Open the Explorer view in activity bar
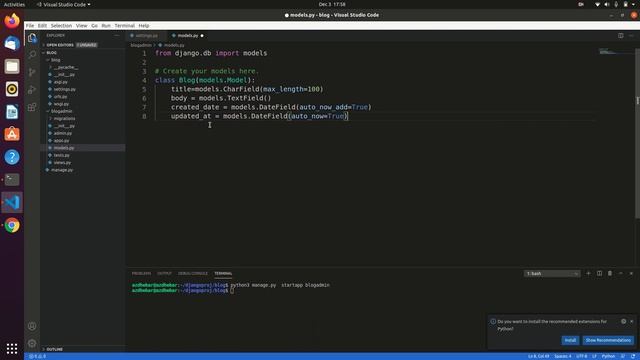 pyautogui.click(x=32, y=38)
